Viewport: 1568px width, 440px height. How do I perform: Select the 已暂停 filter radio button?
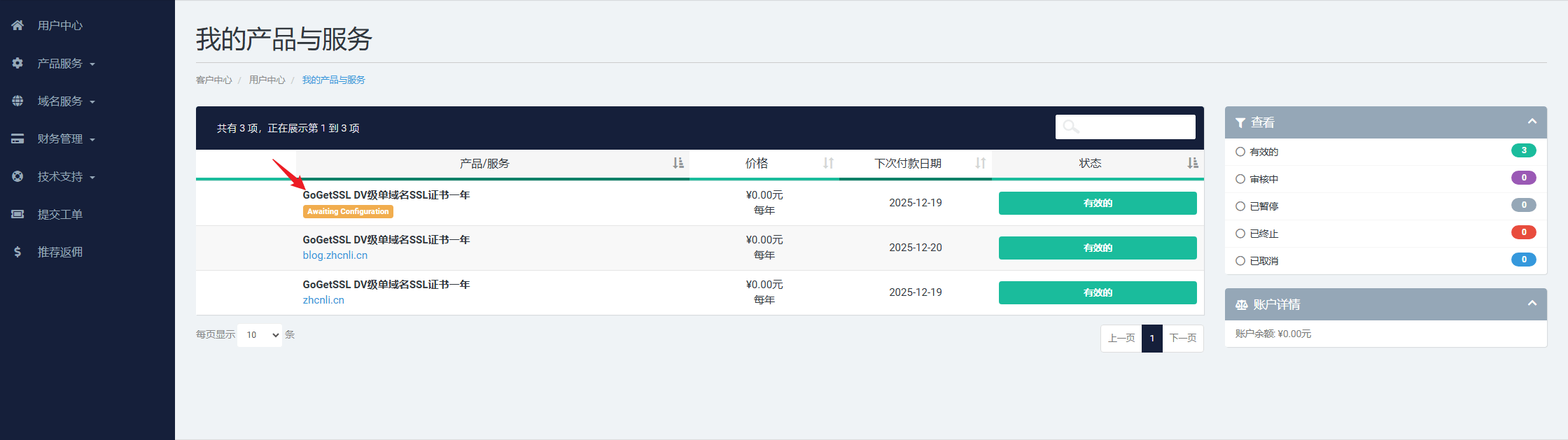[x=1240, y=206]
